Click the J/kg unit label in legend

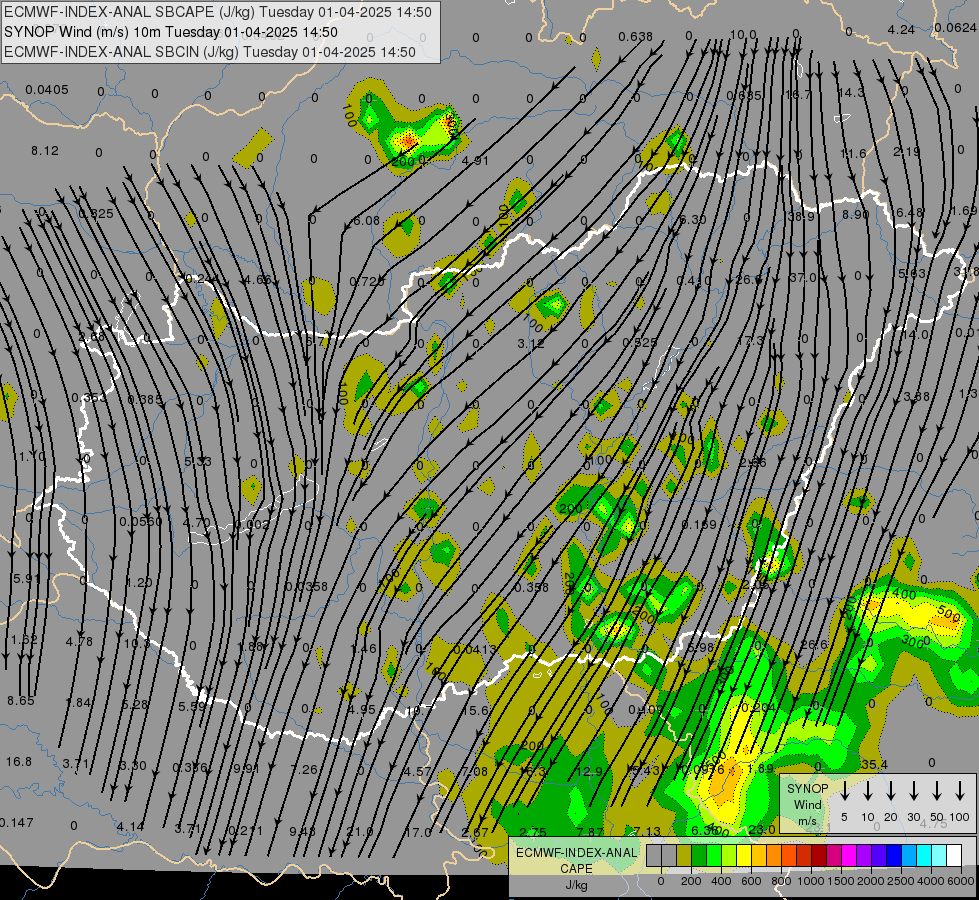click(576, 884)
